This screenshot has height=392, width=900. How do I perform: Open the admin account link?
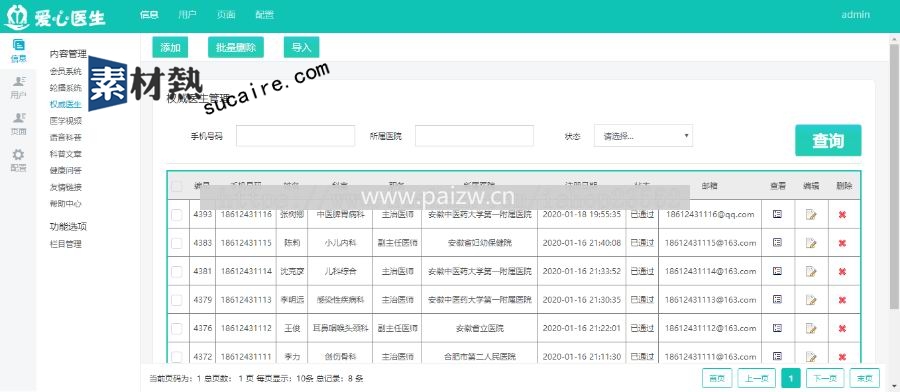coord(855,15)
